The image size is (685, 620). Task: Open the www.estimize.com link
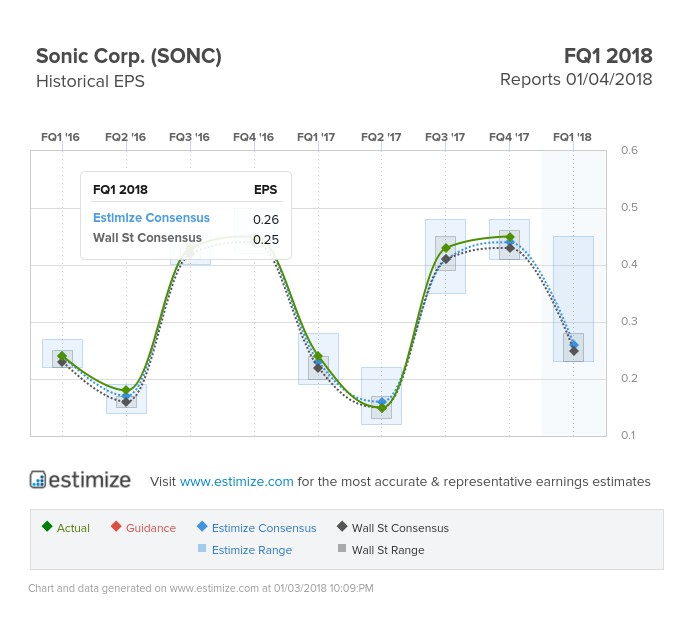[x=236, y=481]
